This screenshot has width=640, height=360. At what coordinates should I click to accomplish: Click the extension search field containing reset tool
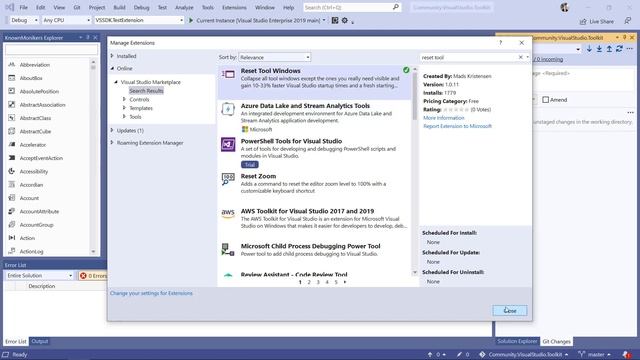click(x=469, y=58)
